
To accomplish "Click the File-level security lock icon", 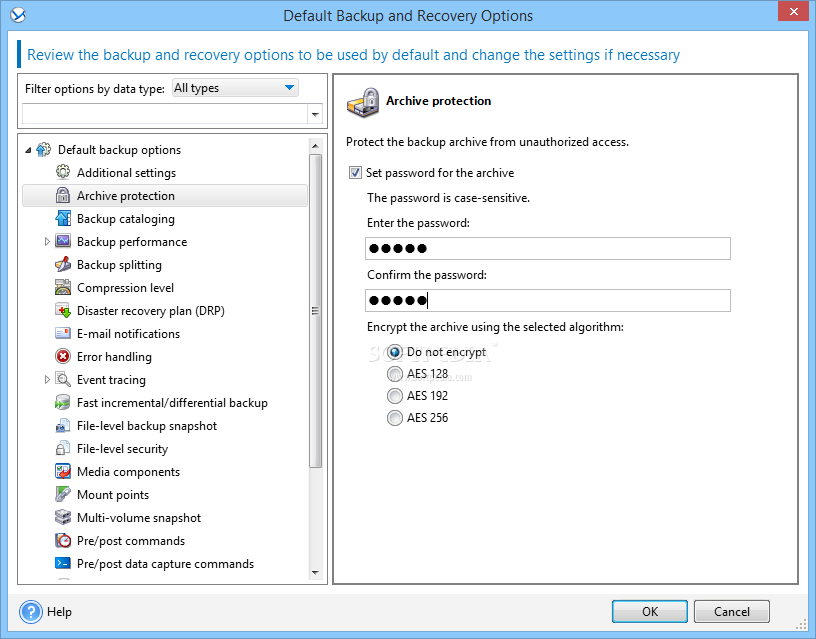I will click(x=63, y=448).
